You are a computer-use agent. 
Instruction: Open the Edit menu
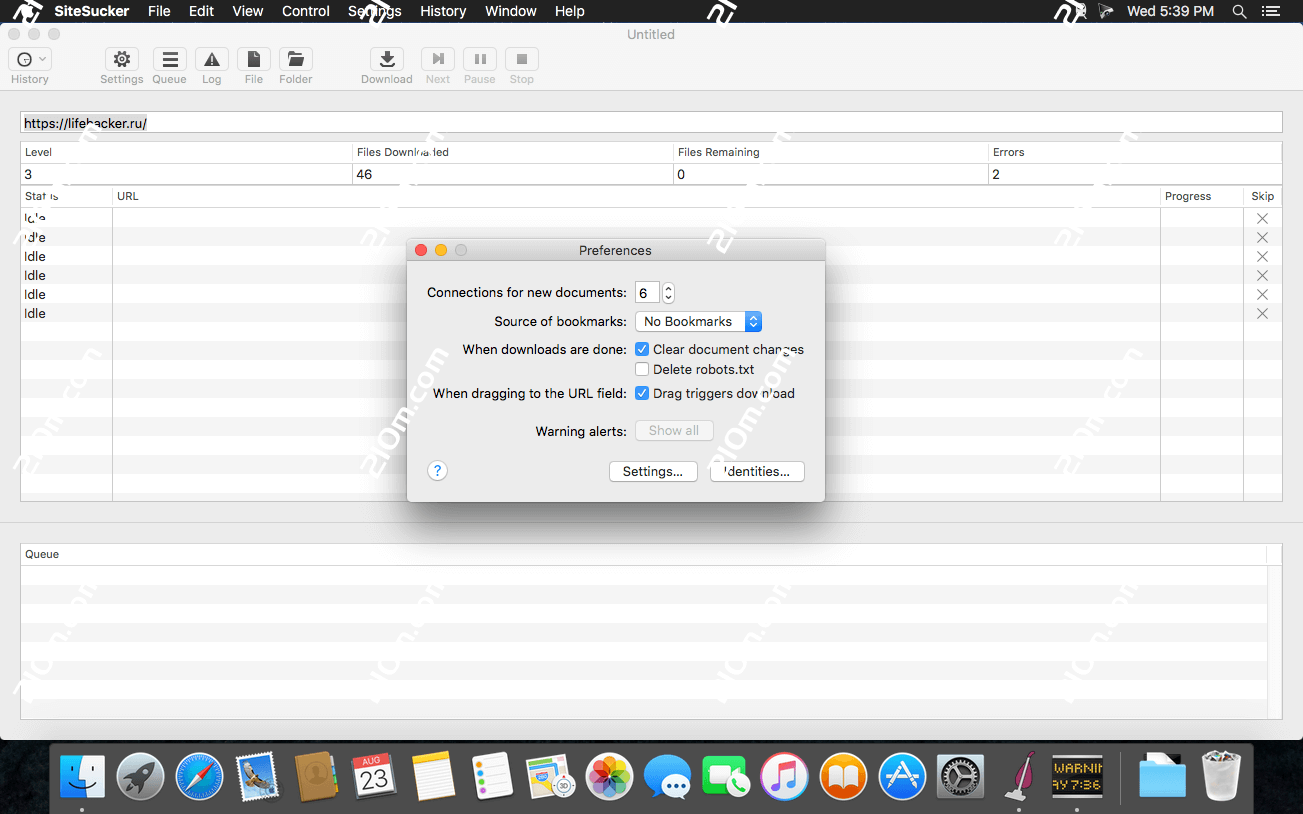201,11
